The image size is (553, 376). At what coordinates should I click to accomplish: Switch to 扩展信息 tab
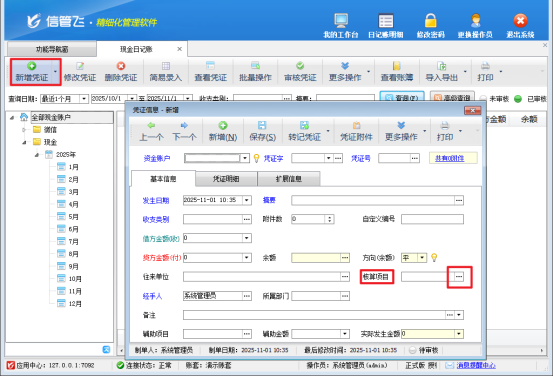pos(289,179)
